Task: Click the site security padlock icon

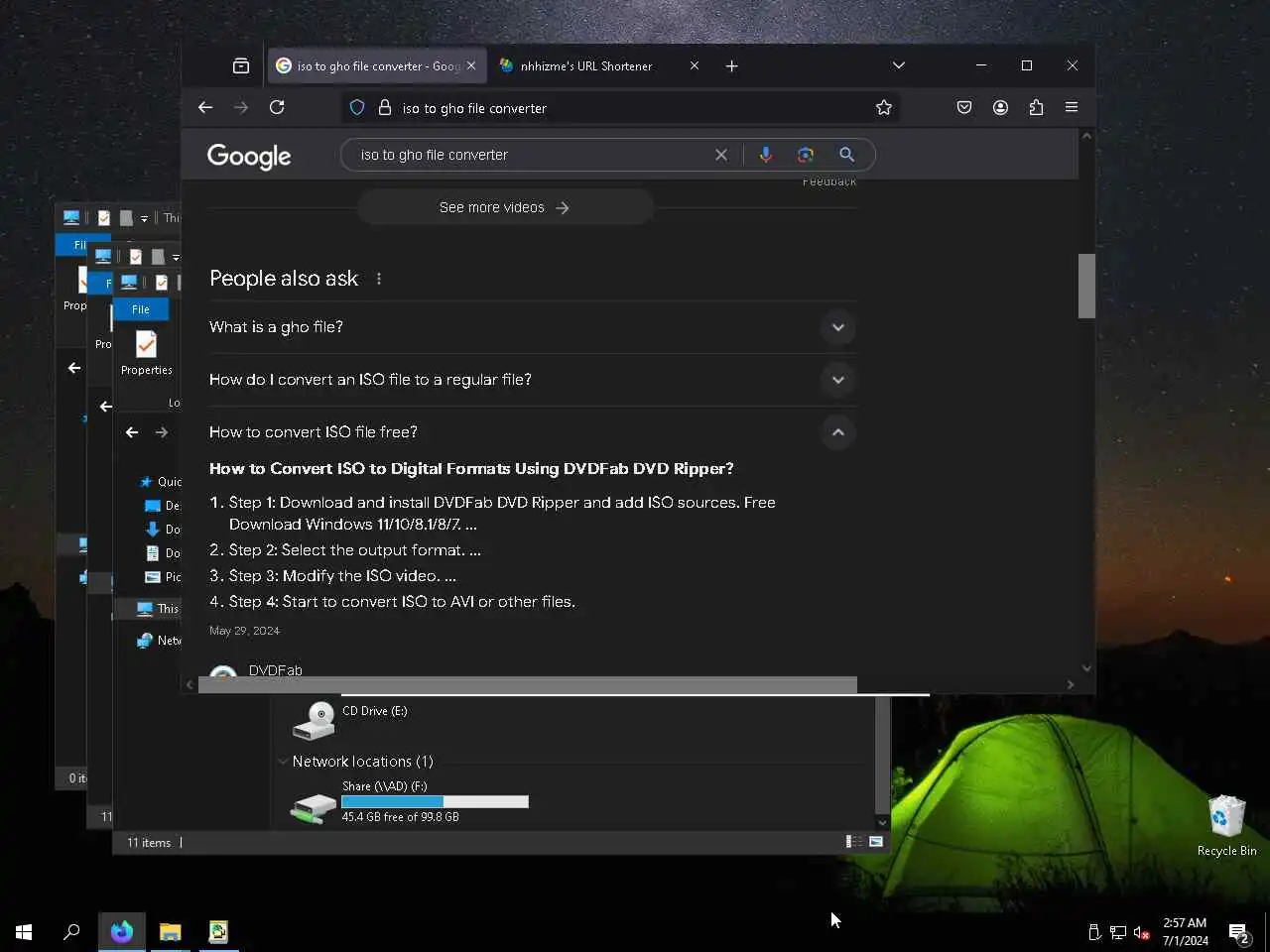Action: coord(385,107)
